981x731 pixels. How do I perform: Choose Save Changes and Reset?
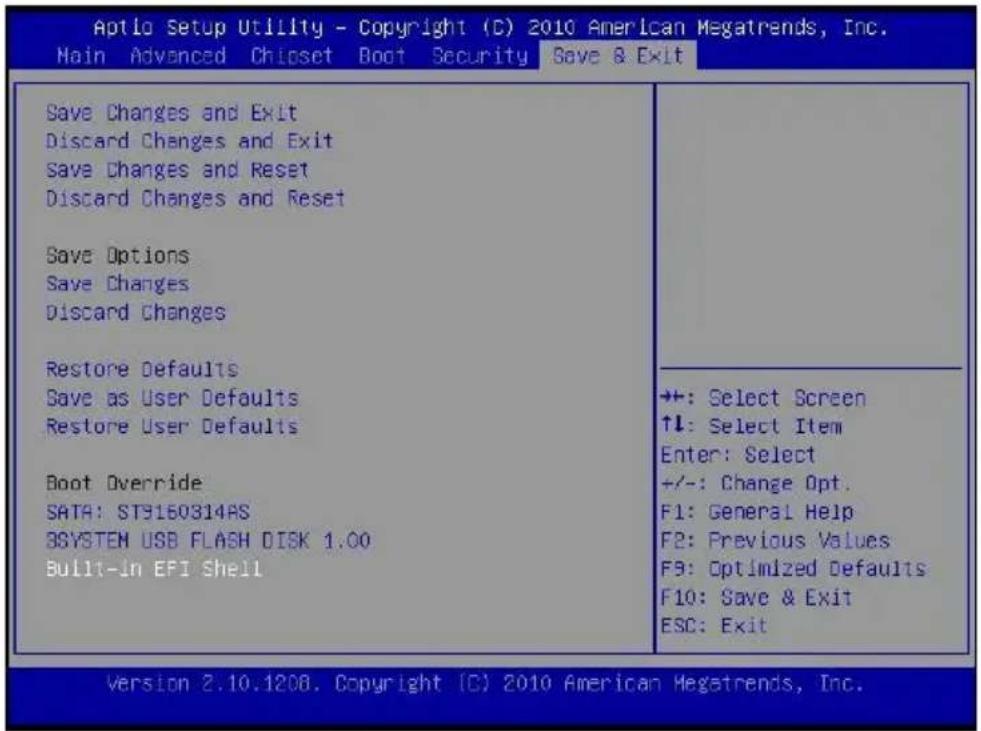click(177, 170)
